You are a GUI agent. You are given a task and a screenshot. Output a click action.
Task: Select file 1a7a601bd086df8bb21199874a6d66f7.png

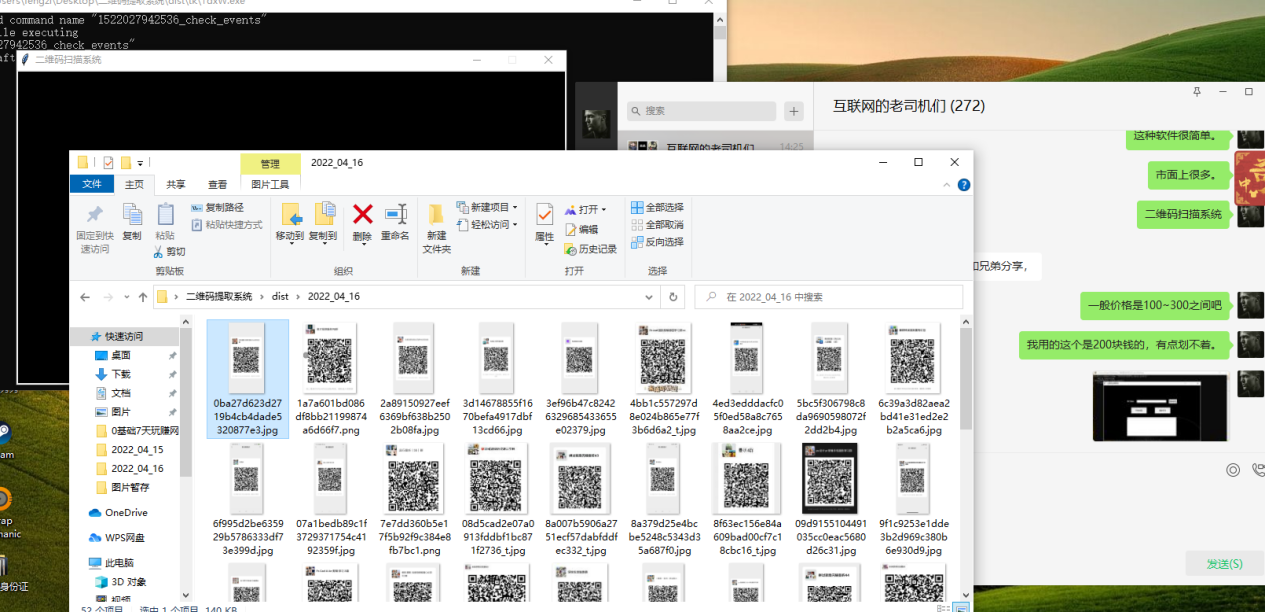pyautogui.click(x=331, y=380)
